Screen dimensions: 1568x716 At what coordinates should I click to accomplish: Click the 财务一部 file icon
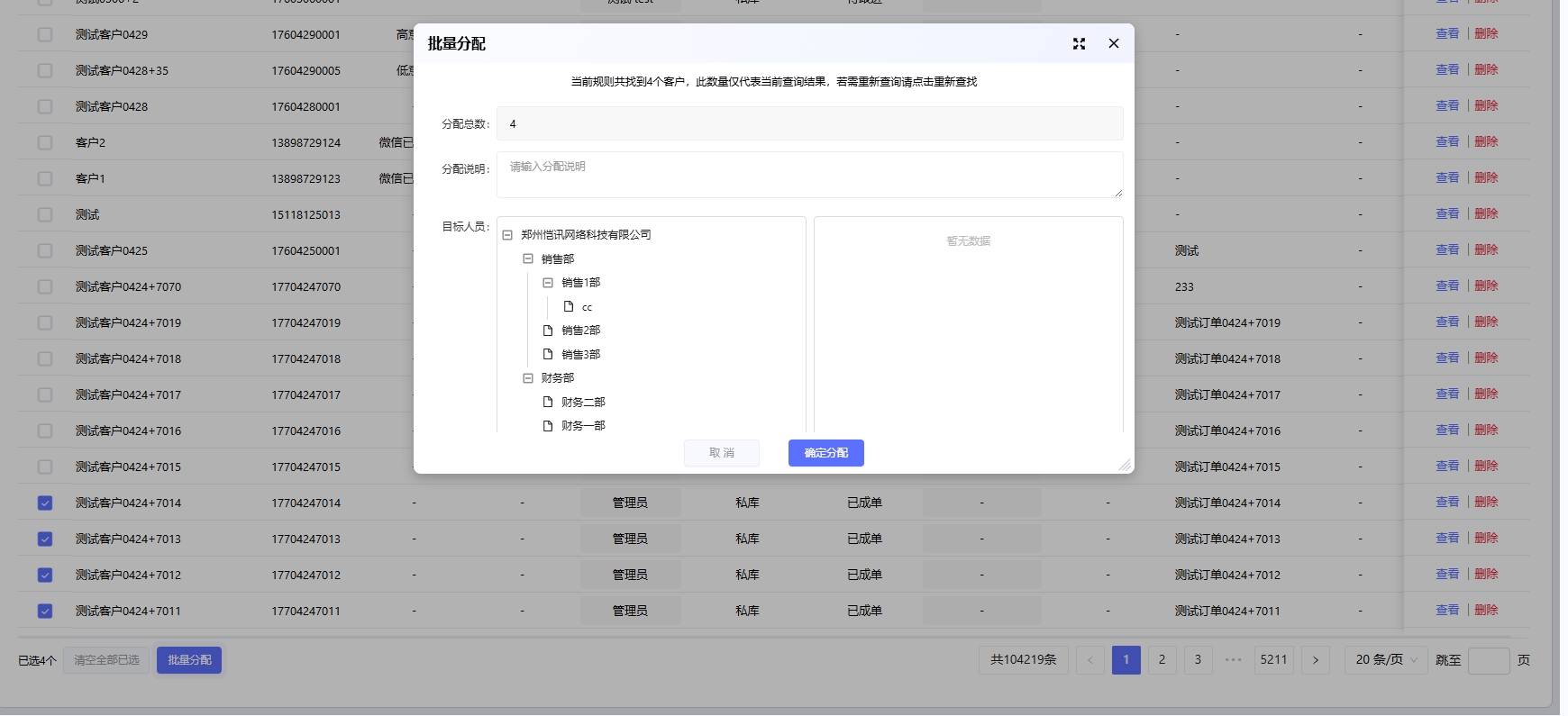click(548, 426)
